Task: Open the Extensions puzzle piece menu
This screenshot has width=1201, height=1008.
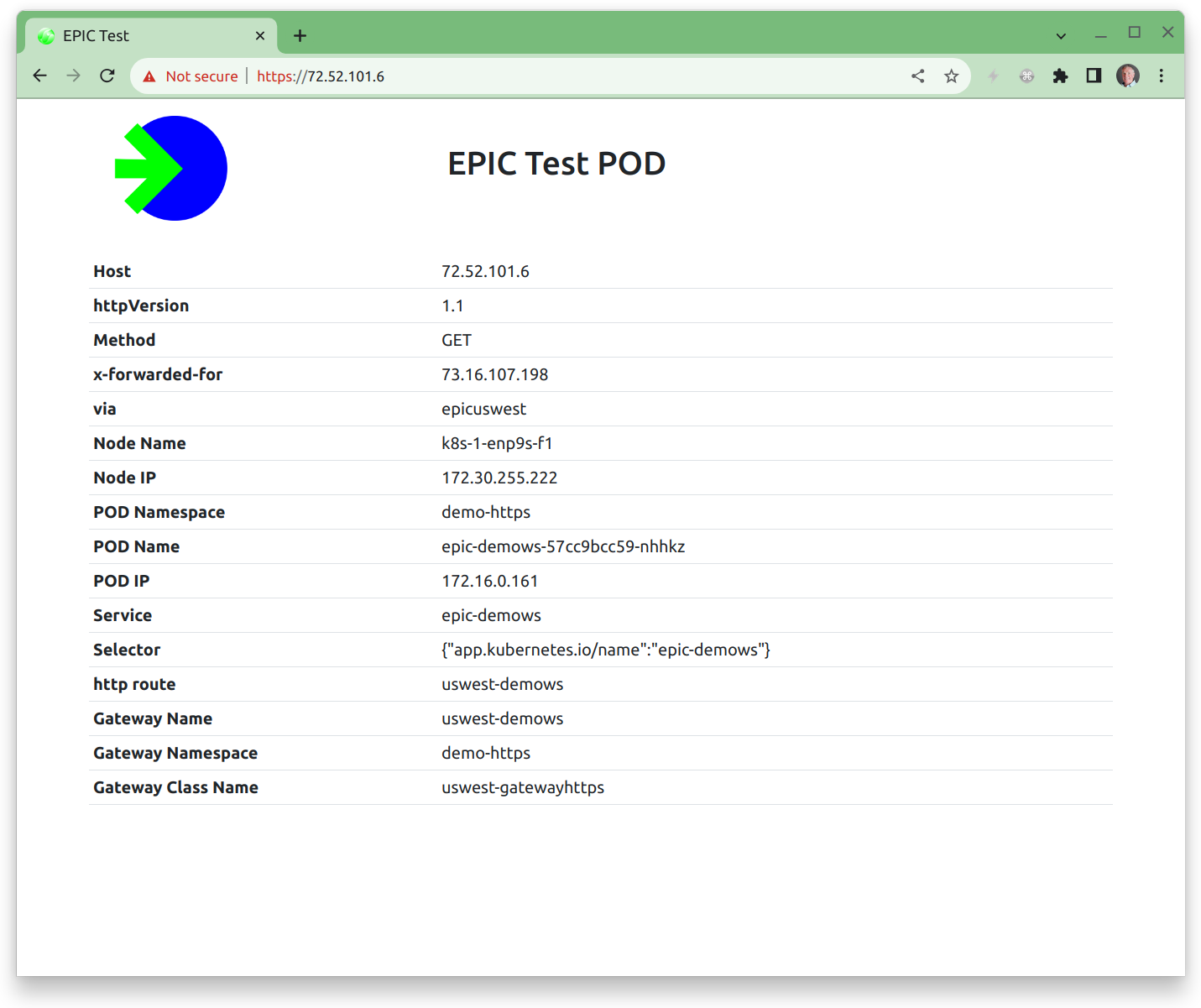Action: [1061, 76]
